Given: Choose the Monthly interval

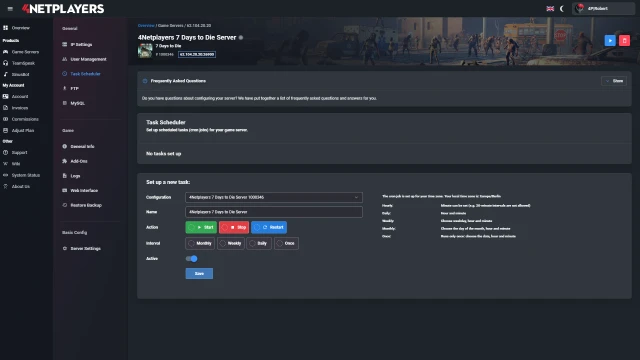Looking at the screenshot, I should [200, 243].
